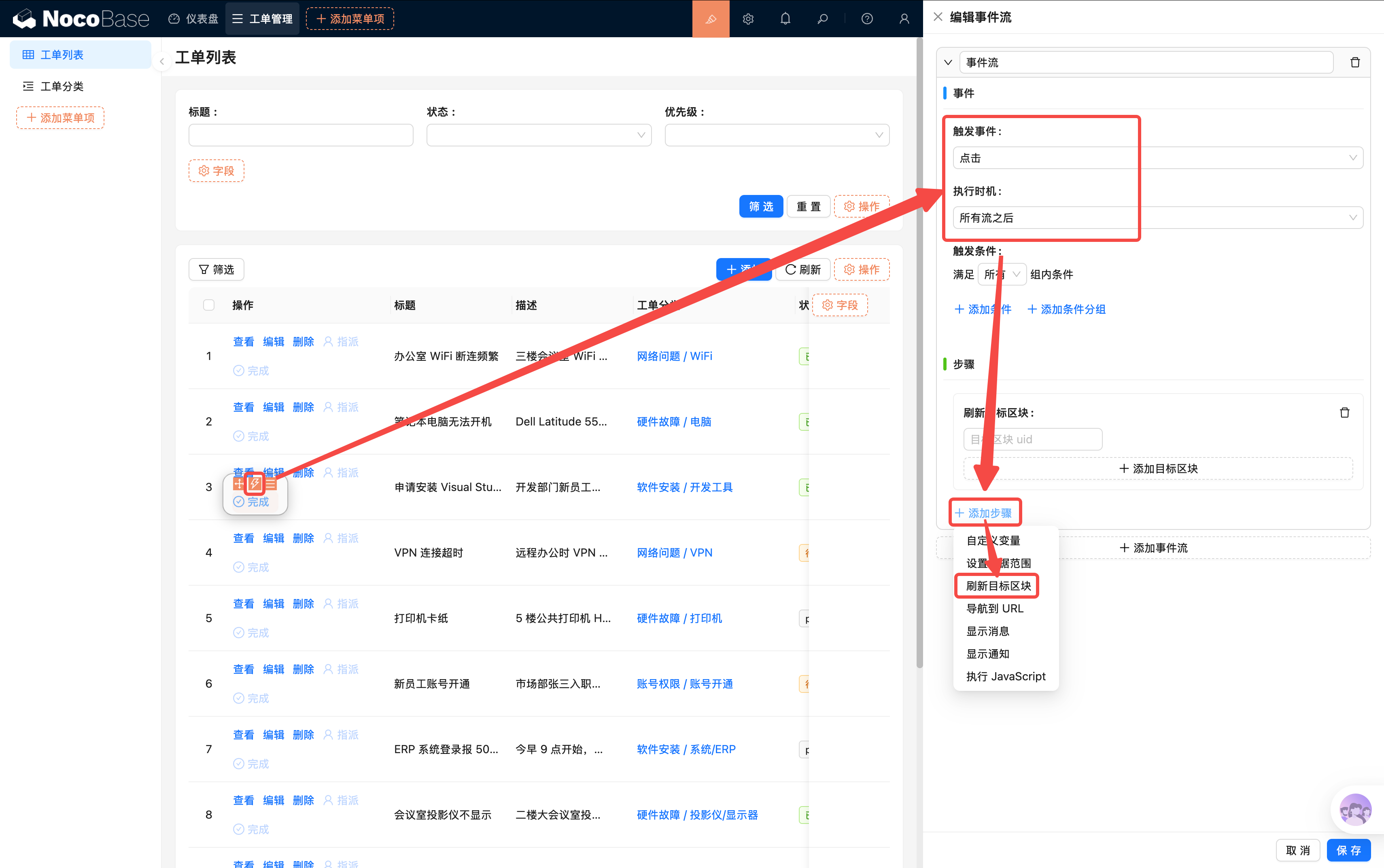Open notifications bell icon
The image size is (1384, 868).
[x=785, y=19]
